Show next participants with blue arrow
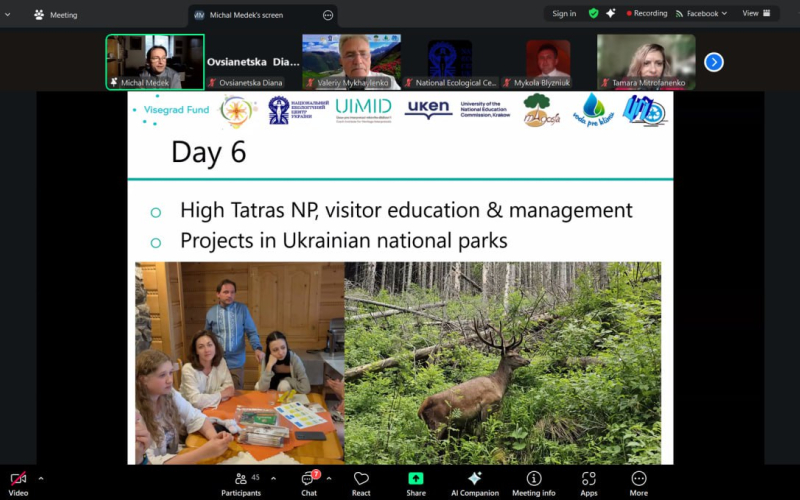Image resolution: width=800 pixels, height=500 pixels. point(713,62)
